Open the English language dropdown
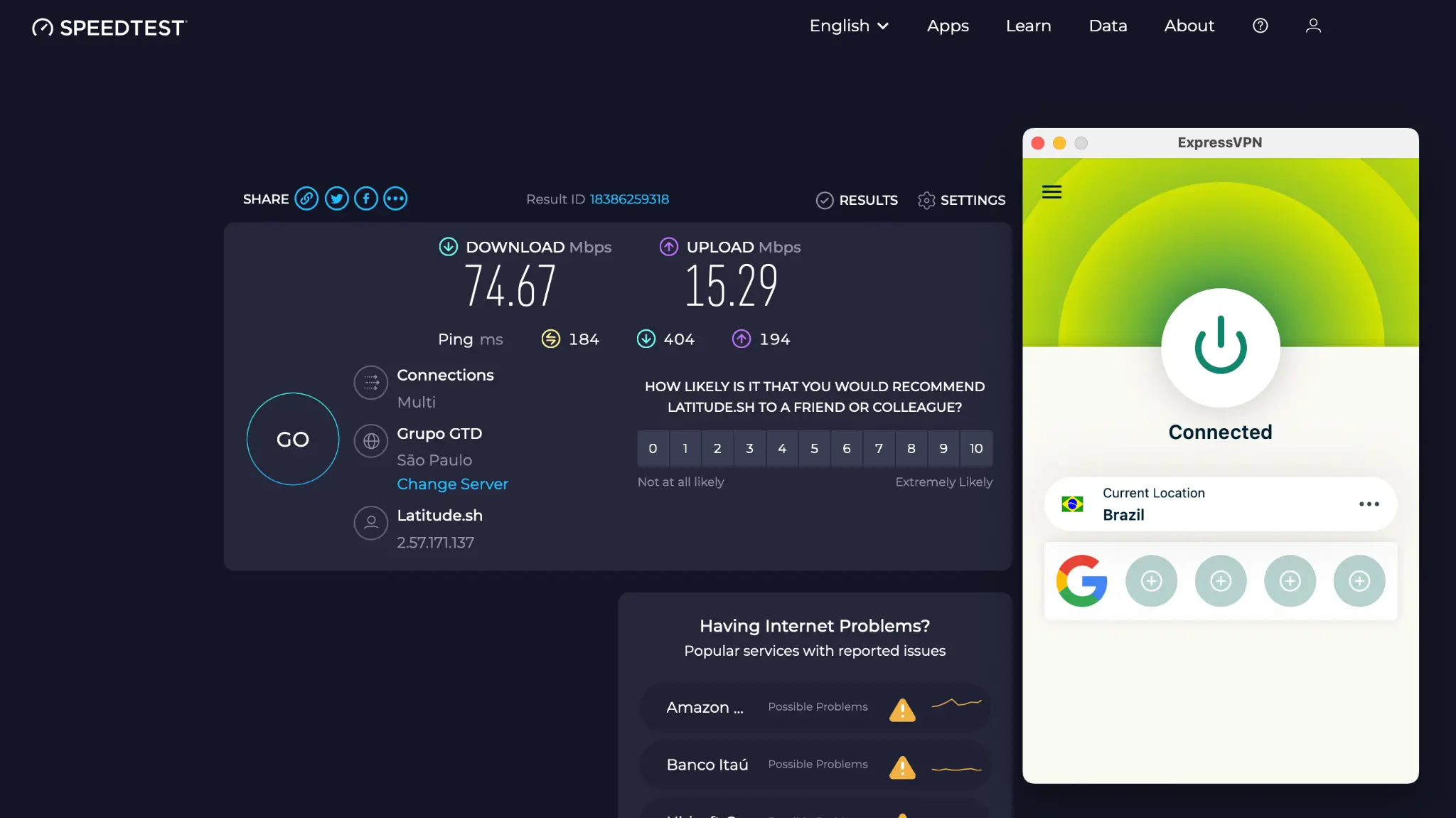The image size is (1456, 818). coord(849,26)
